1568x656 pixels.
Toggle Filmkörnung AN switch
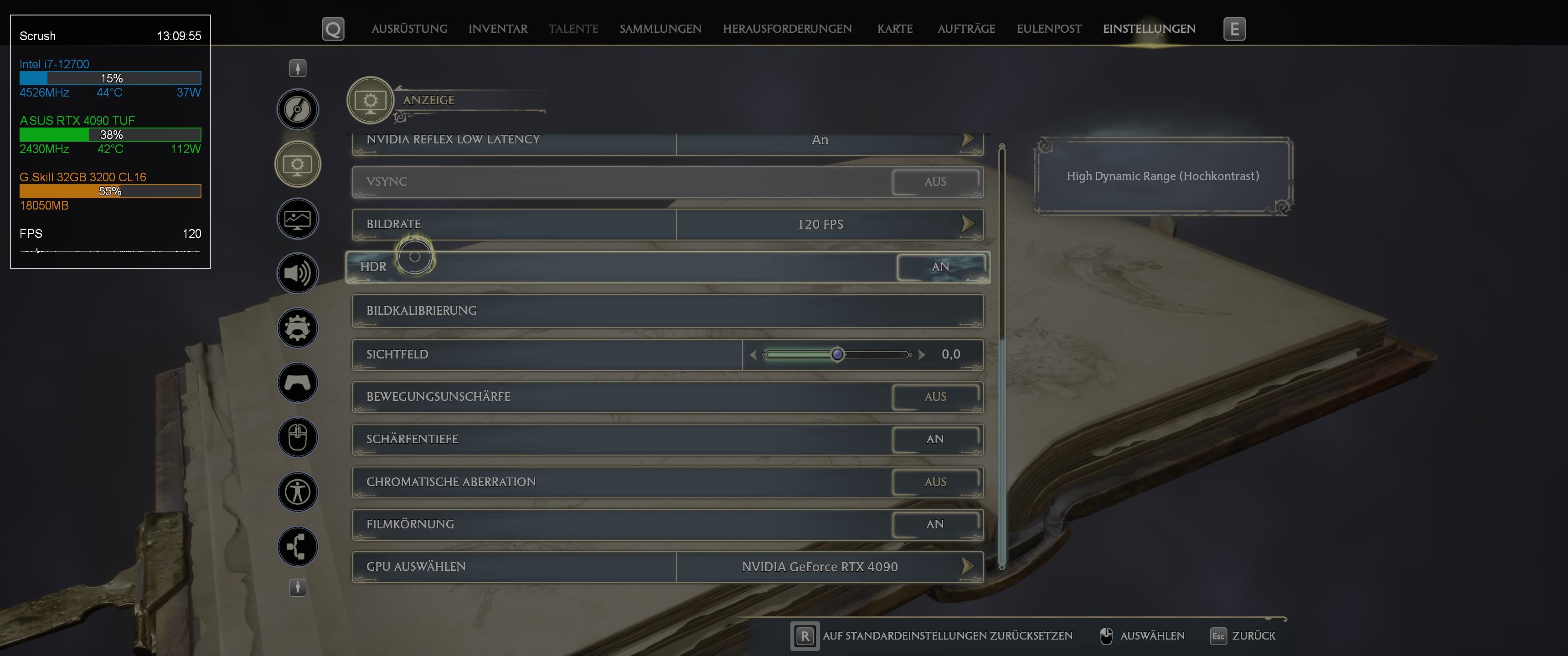click(936, 524)
